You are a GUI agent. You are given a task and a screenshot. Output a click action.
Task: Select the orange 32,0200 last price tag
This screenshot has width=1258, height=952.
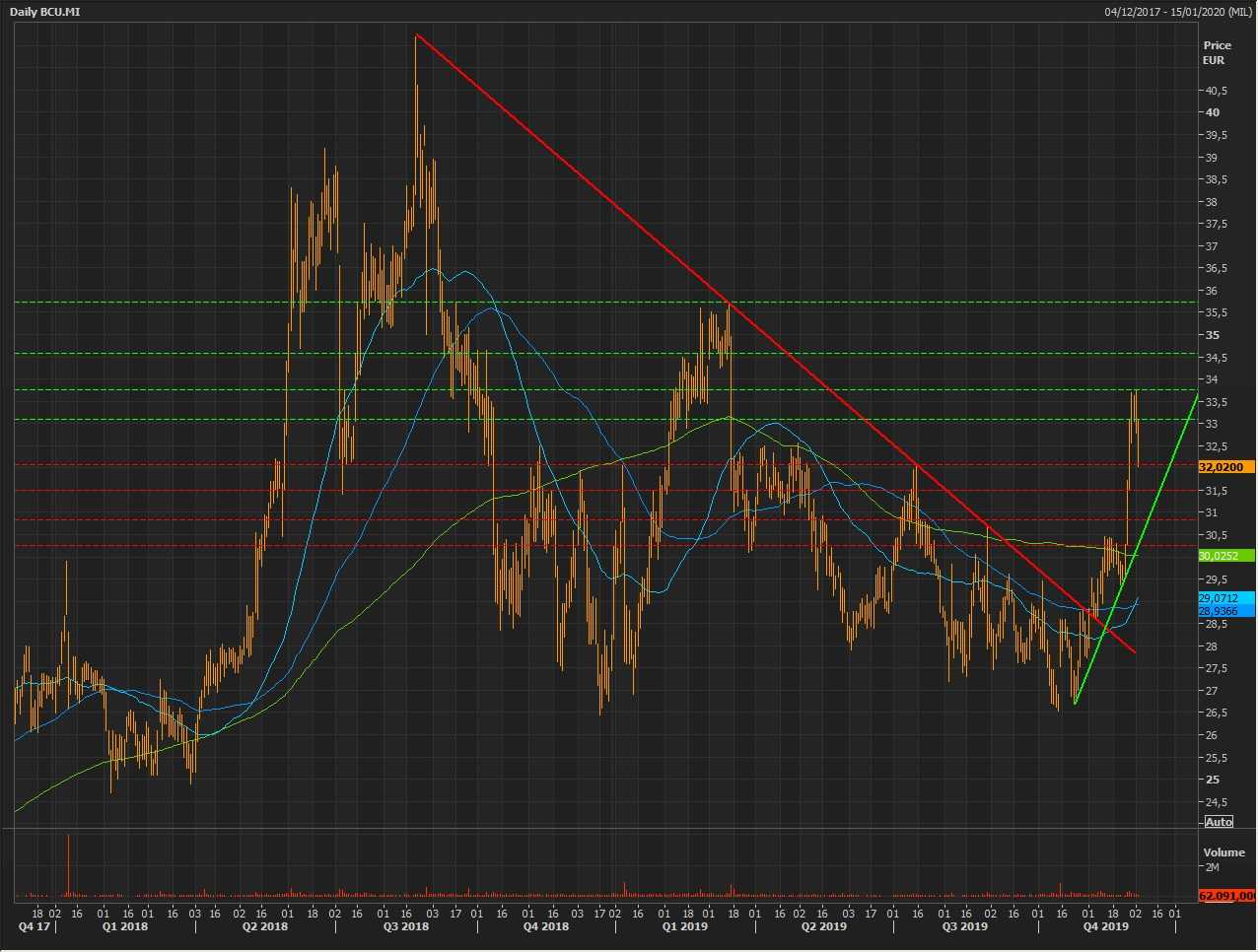point(1225,467)
